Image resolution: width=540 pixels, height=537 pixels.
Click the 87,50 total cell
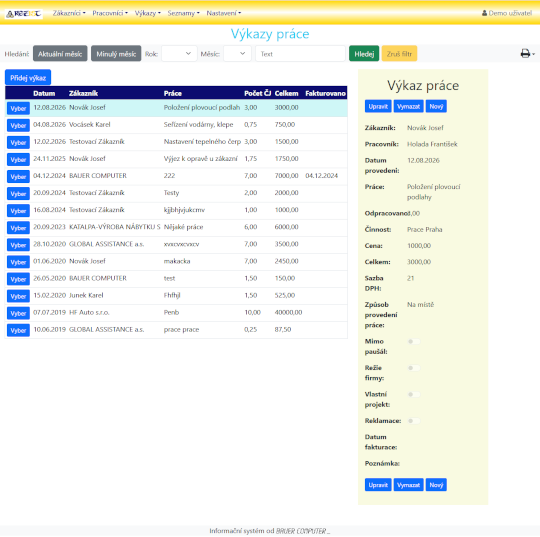[x=283, y=330]
